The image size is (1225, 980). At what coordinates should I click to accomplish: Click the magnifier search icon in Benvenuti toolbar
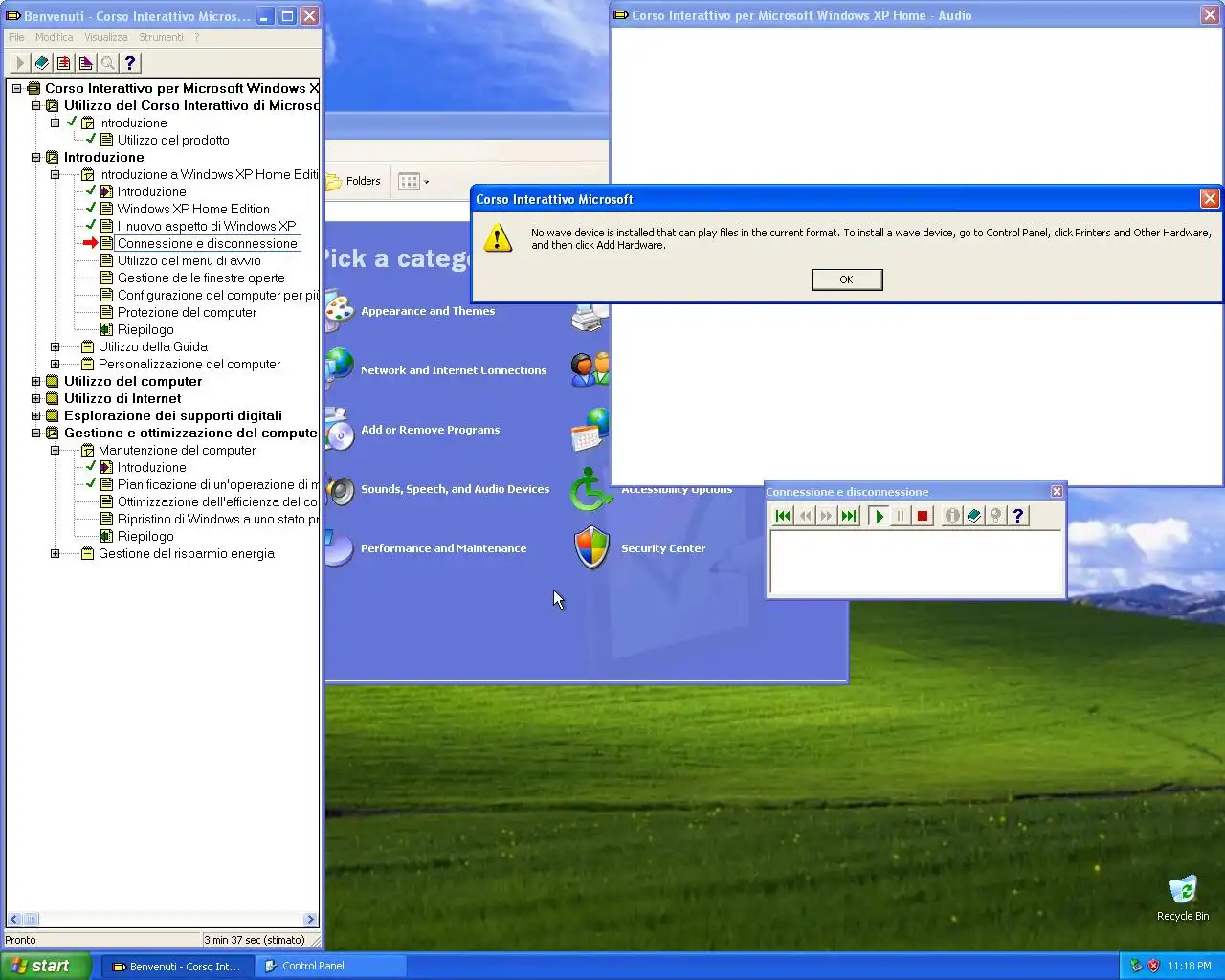click(x=108, y=63)
